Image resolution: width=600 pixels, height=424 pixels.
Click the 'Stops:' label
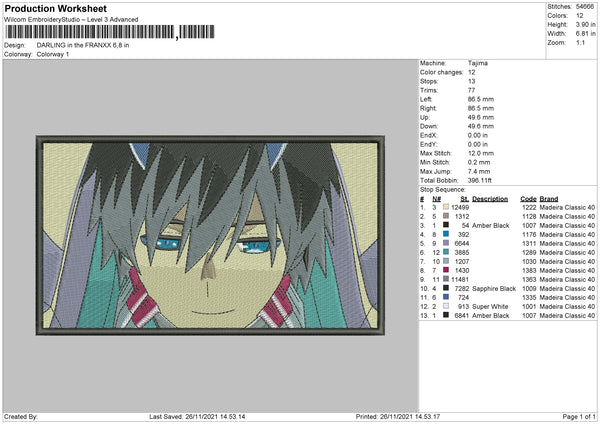point(429,81)
